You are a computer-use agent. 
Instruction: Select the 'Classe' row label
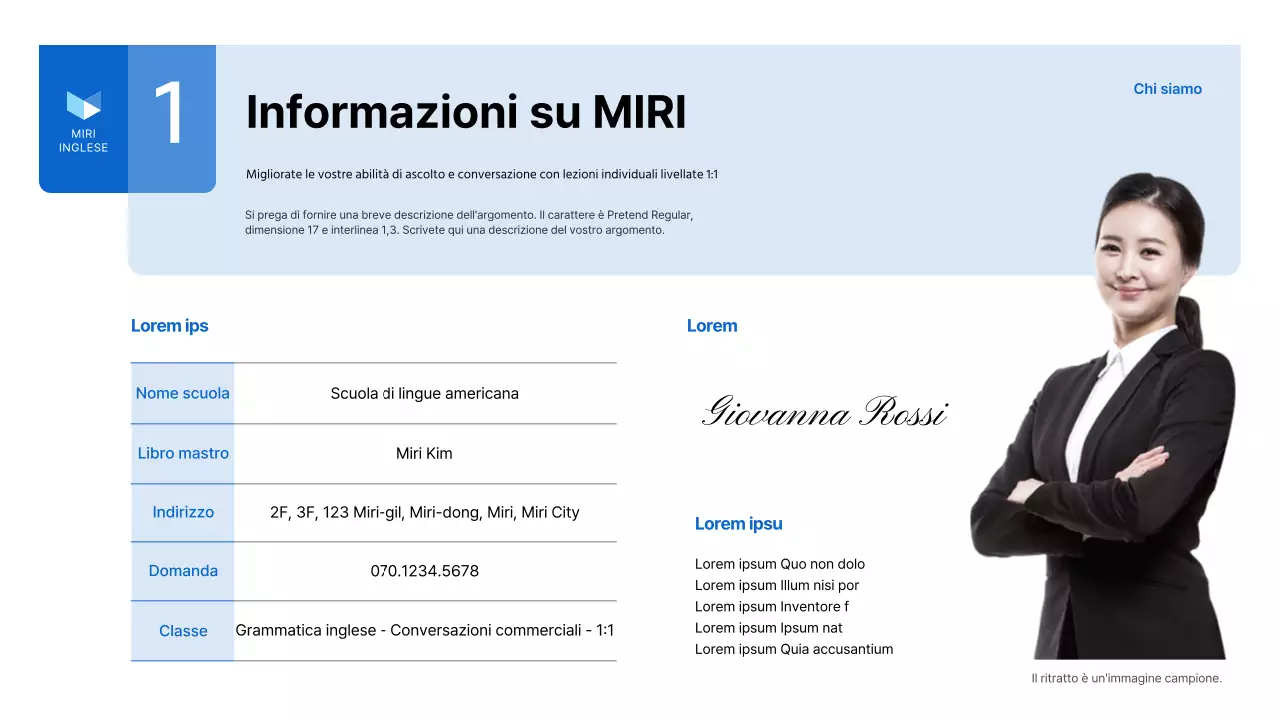[183, 631]
